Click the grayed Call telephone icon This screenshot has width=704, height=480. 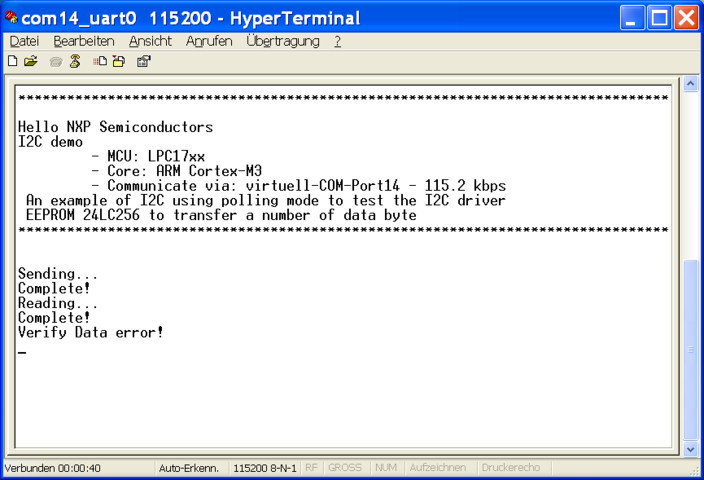(x=56, y=62)
